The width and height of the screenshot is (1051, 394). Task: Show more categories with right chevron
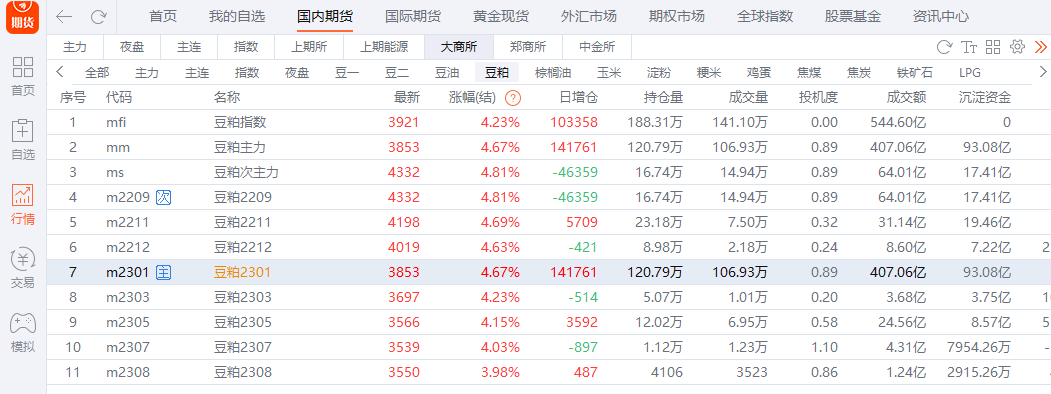1042,72
